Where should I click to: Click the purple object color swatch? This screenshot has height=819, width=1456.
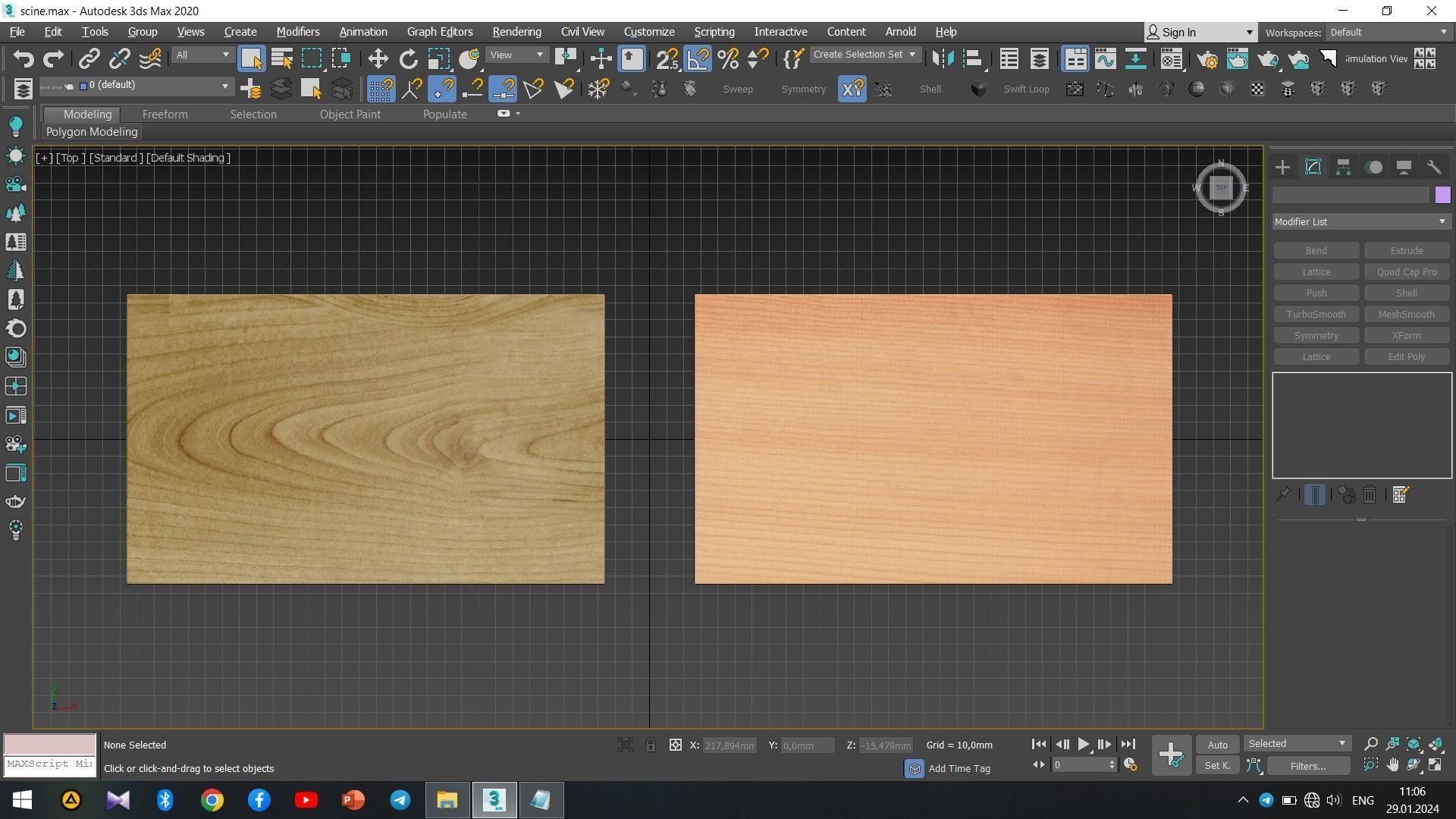(x=1442, y=195)
